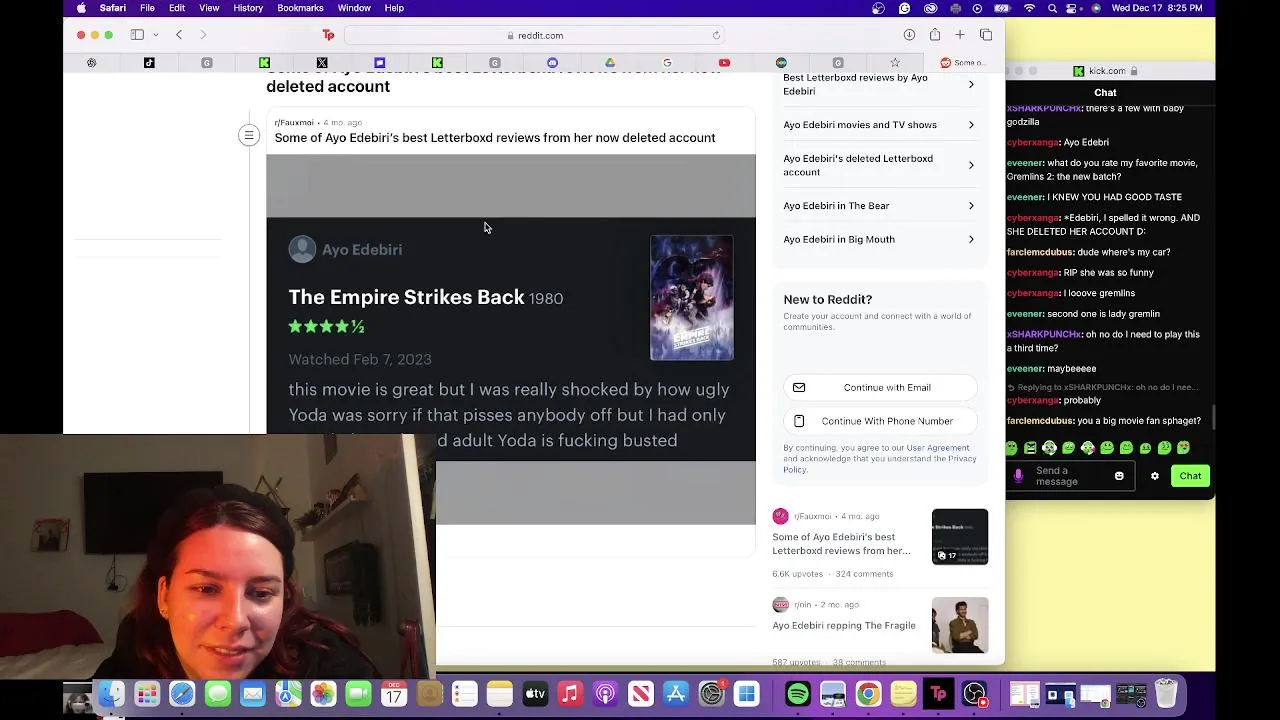
Task: Open the History menu
Action: point(248,8)
